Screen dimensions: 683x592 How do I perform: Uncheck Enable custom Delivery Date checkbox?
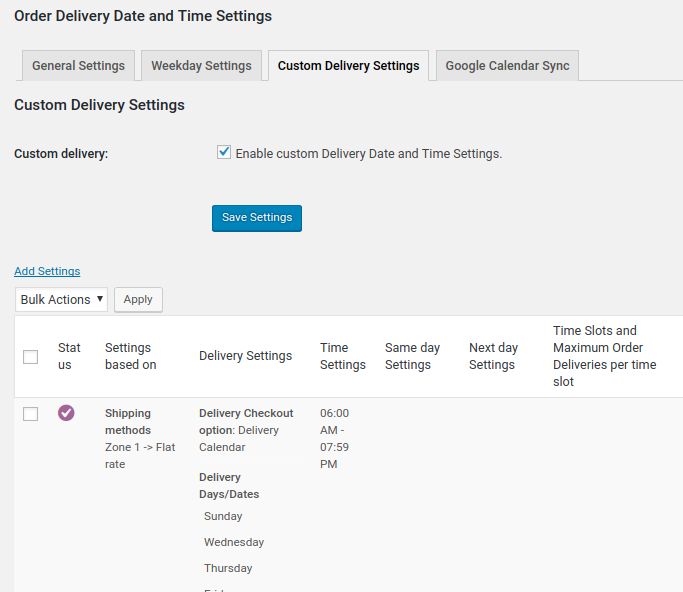[224, 153]
